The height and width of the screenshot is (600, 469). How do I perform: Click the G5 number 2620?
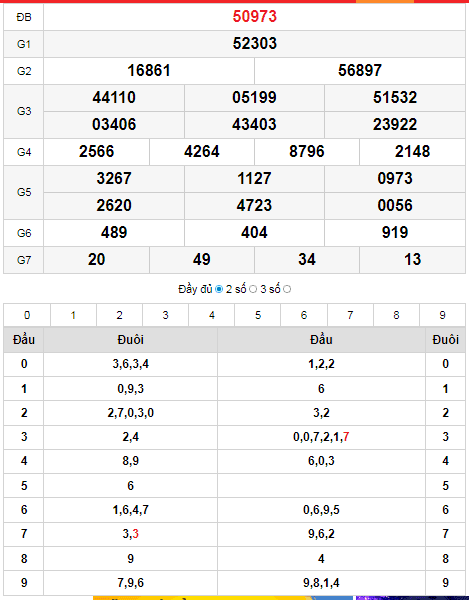114,205
